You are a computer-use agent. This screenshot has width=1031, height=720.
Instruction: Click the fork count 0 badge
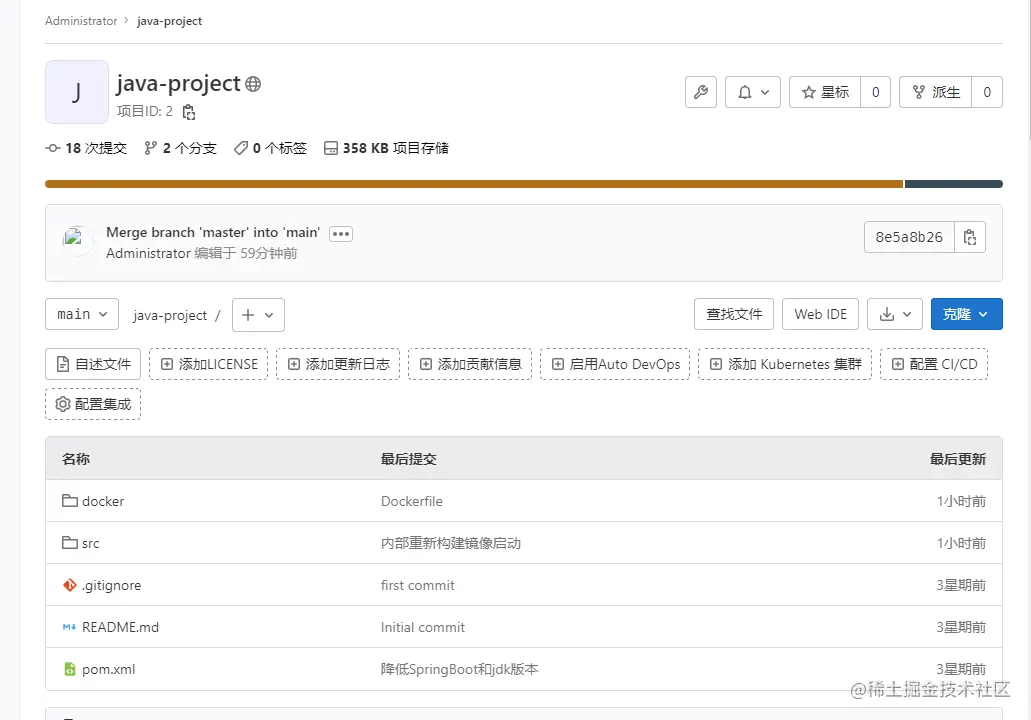click(x=986, y=92)
